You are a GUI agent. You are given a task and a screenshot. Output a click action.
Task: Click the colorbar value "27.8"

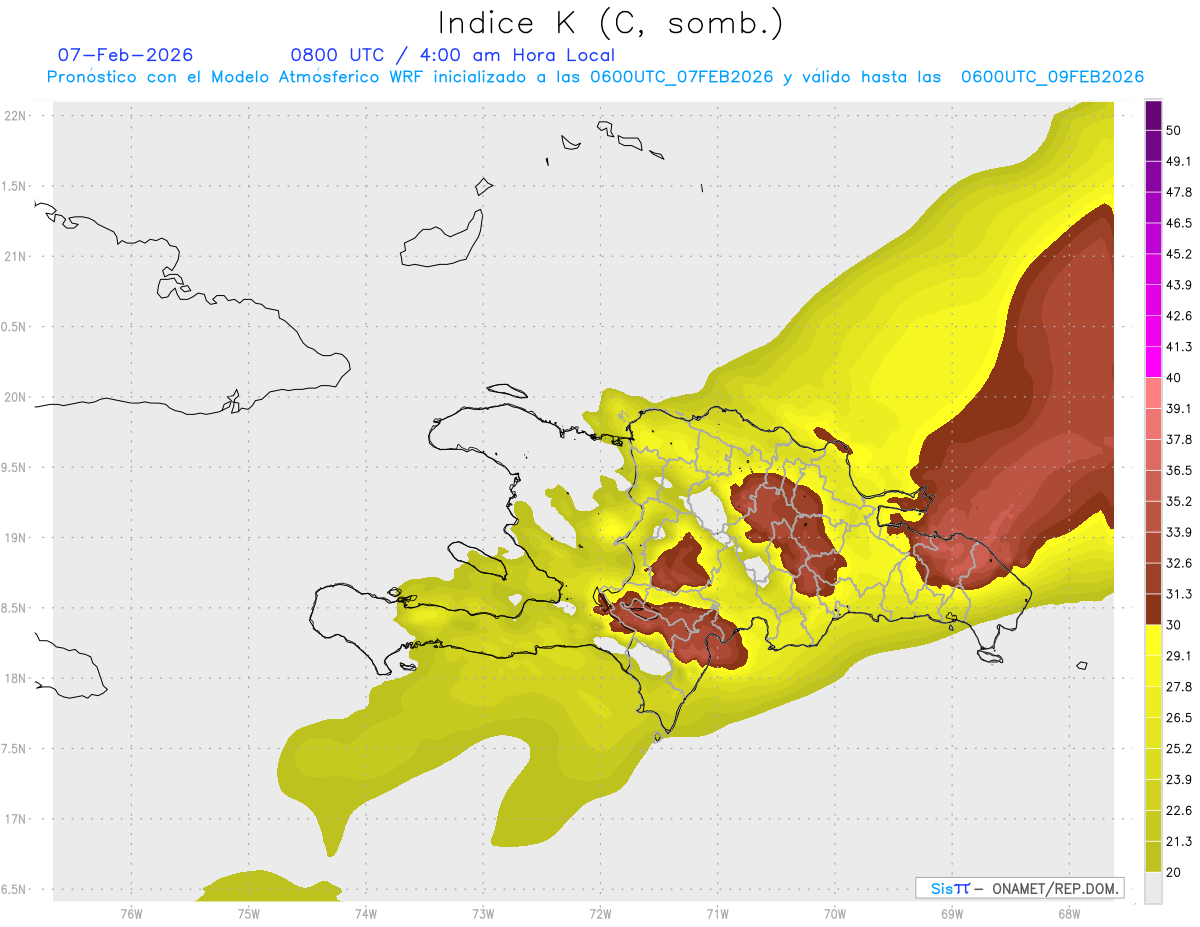pos(1179,686)
